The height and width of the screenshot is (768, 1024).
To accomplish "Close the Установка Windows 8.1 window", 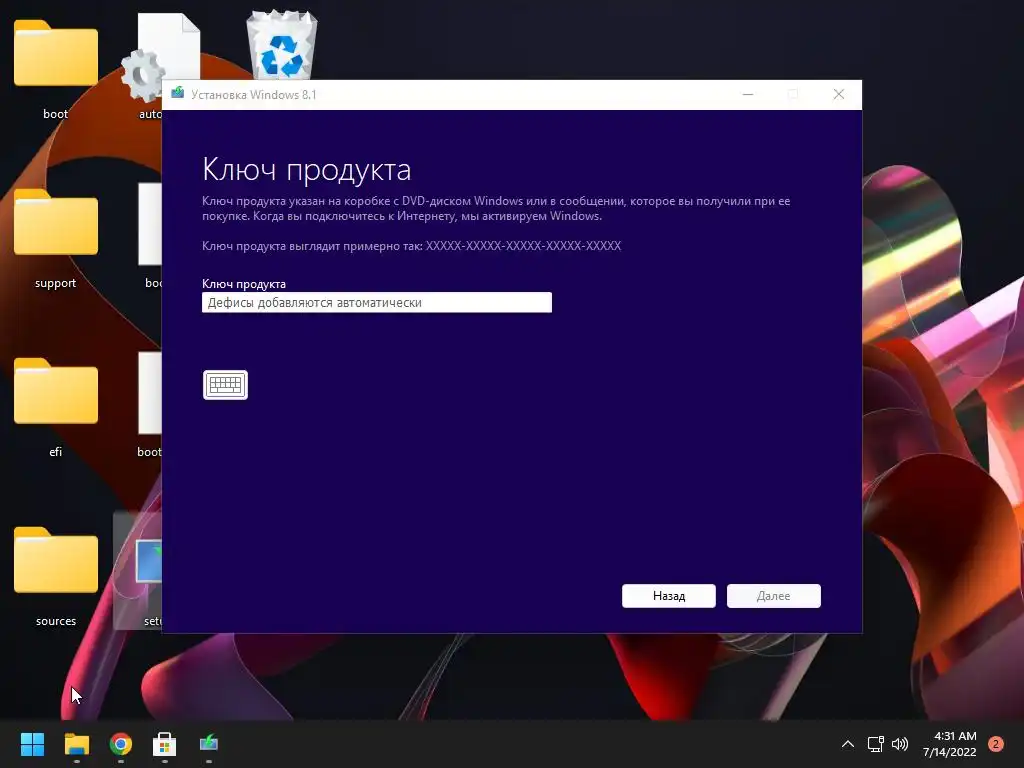I will tap(839, 95).
